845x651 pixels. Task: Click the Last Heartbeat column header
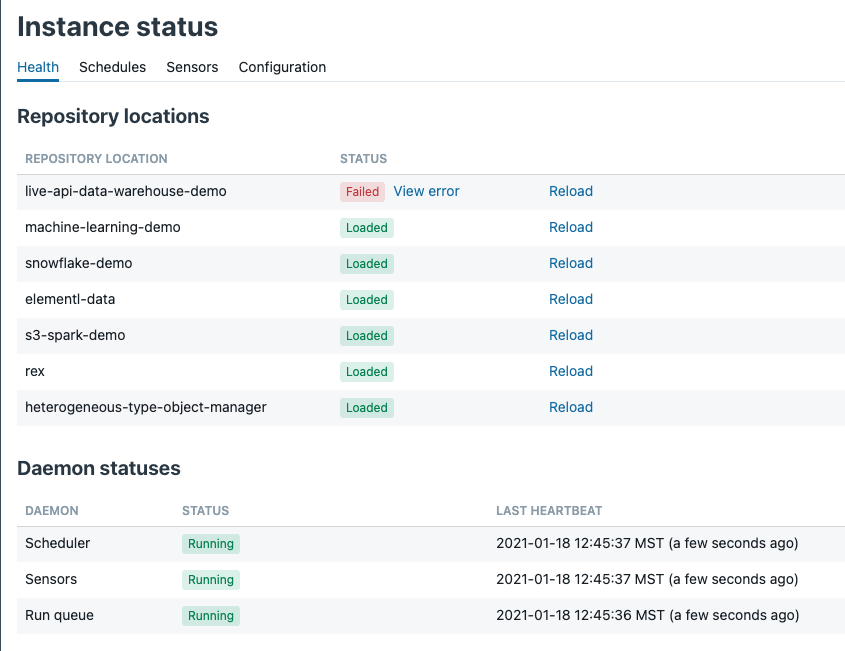click(549, 511)
